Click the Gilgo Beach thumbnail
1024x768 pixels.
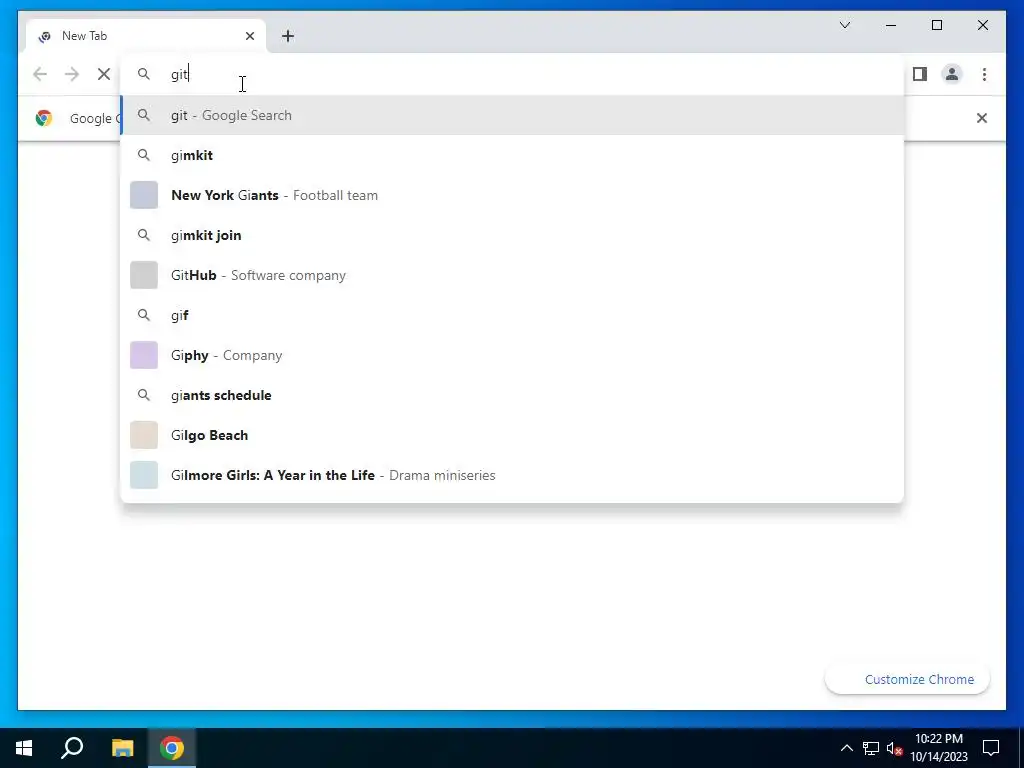click(x=144, y=435)
